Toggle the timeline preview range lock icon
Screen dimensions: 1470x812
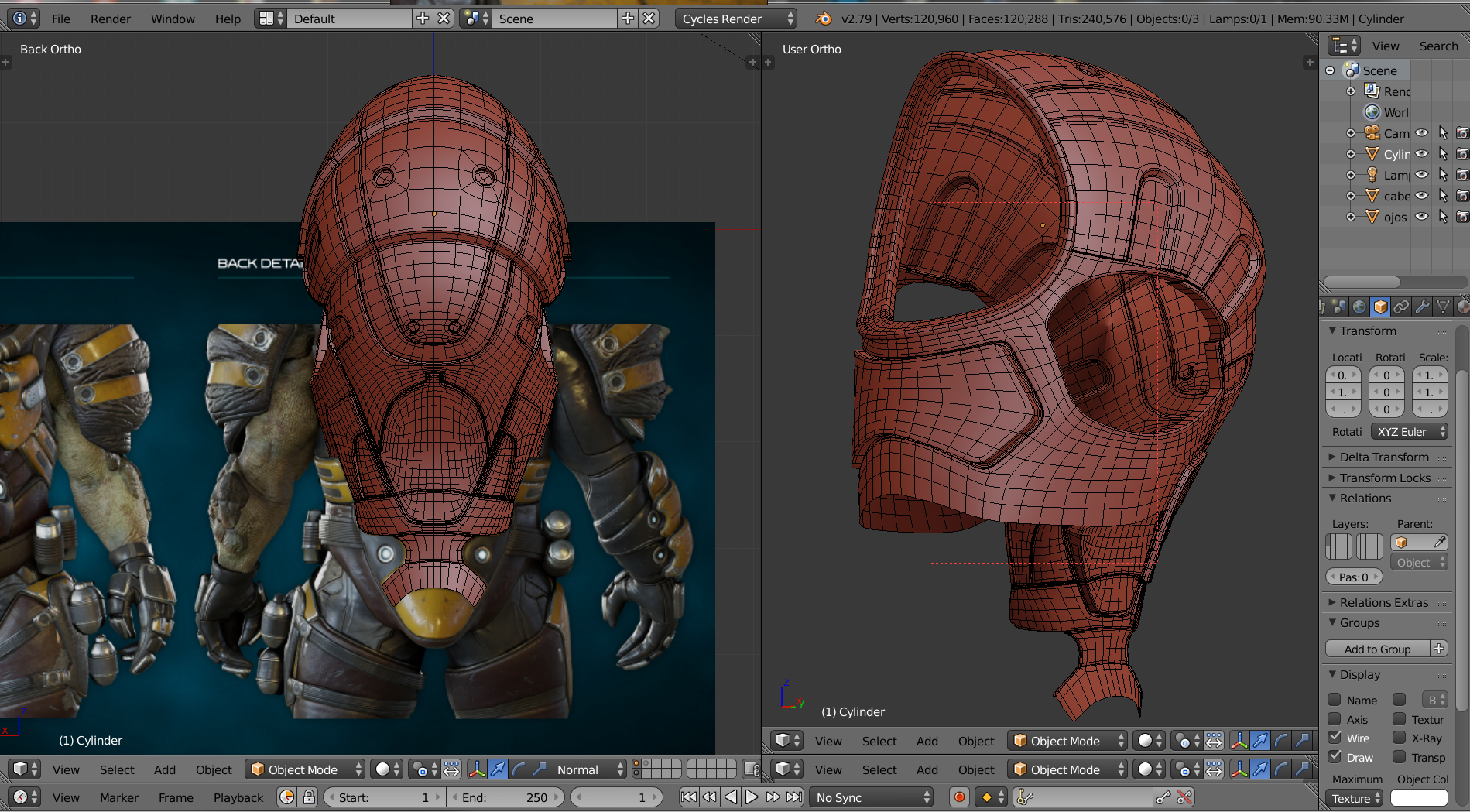pyautogui.click(x=309, y=797)
